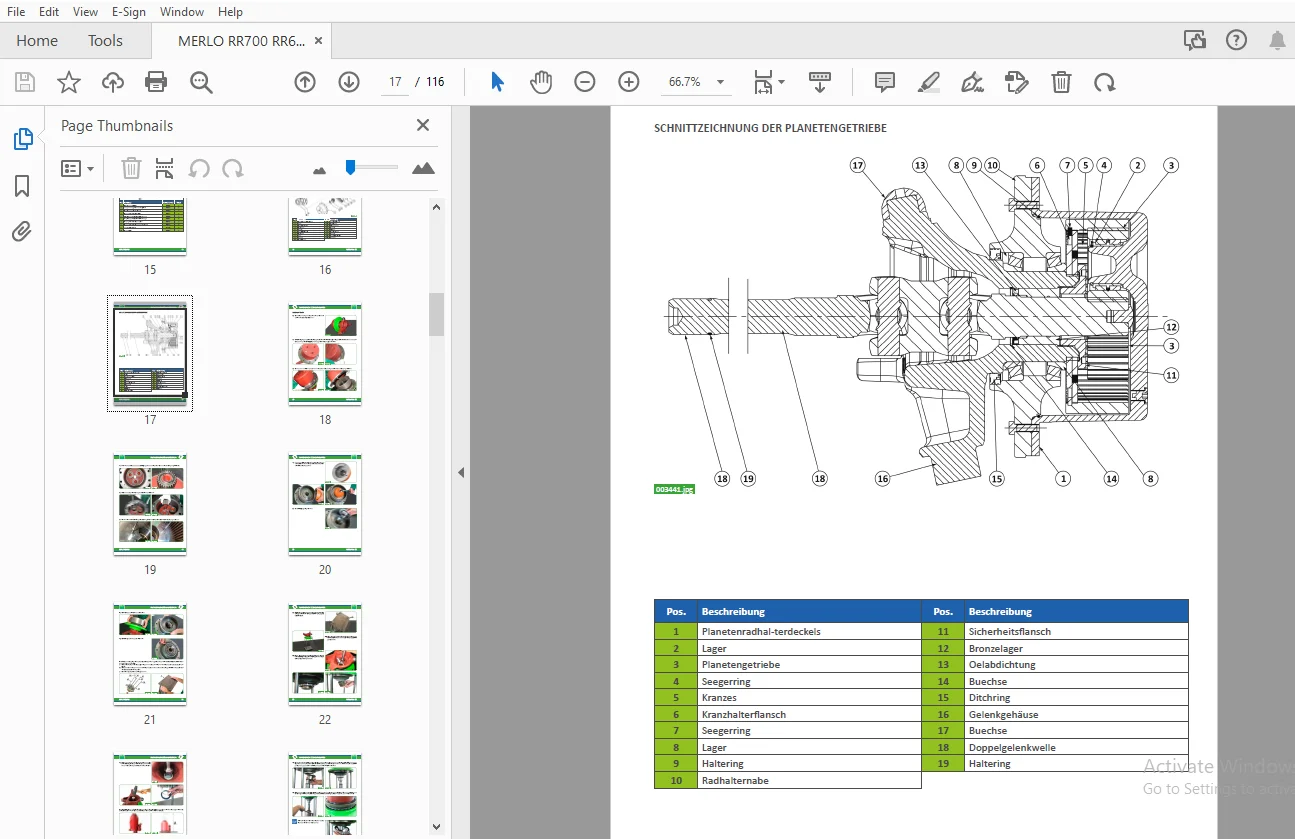Click the Planetengetriebe table entry
The width and height of the screenshot is (1295, 839).
click(741, 664)
